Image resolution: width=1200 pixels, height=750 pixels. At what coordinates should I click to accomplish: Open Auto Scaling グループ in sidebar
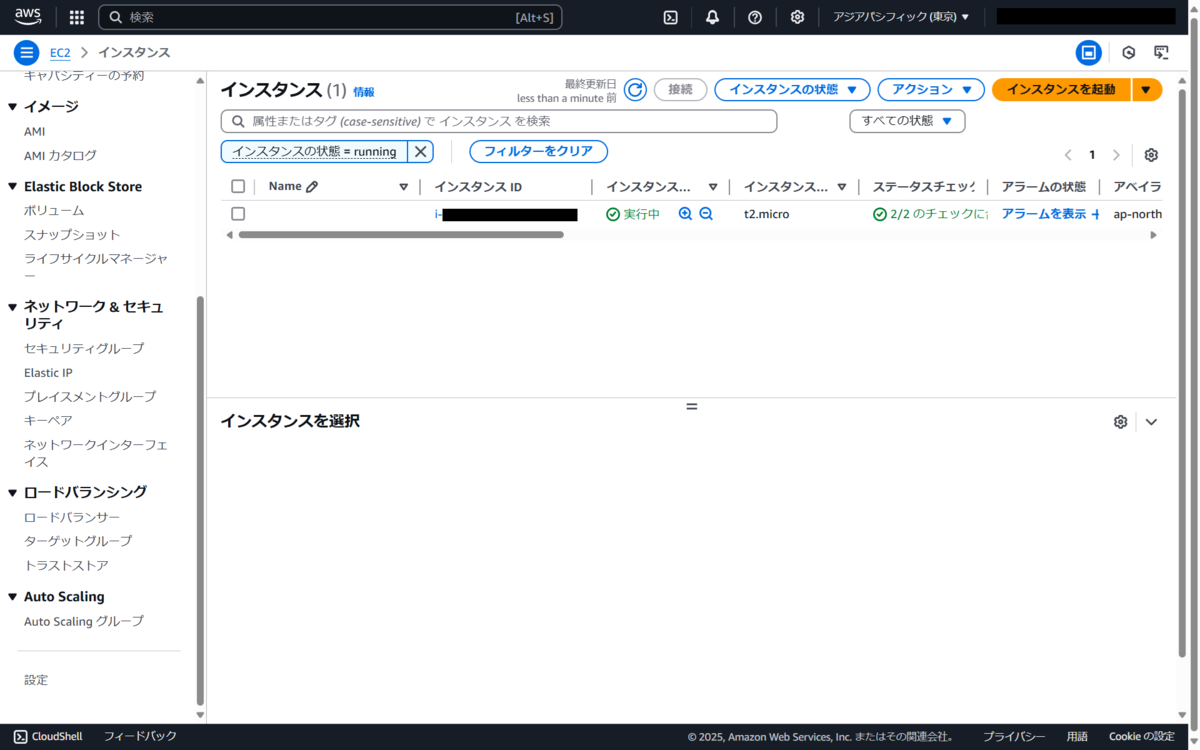tap(84, 621)
